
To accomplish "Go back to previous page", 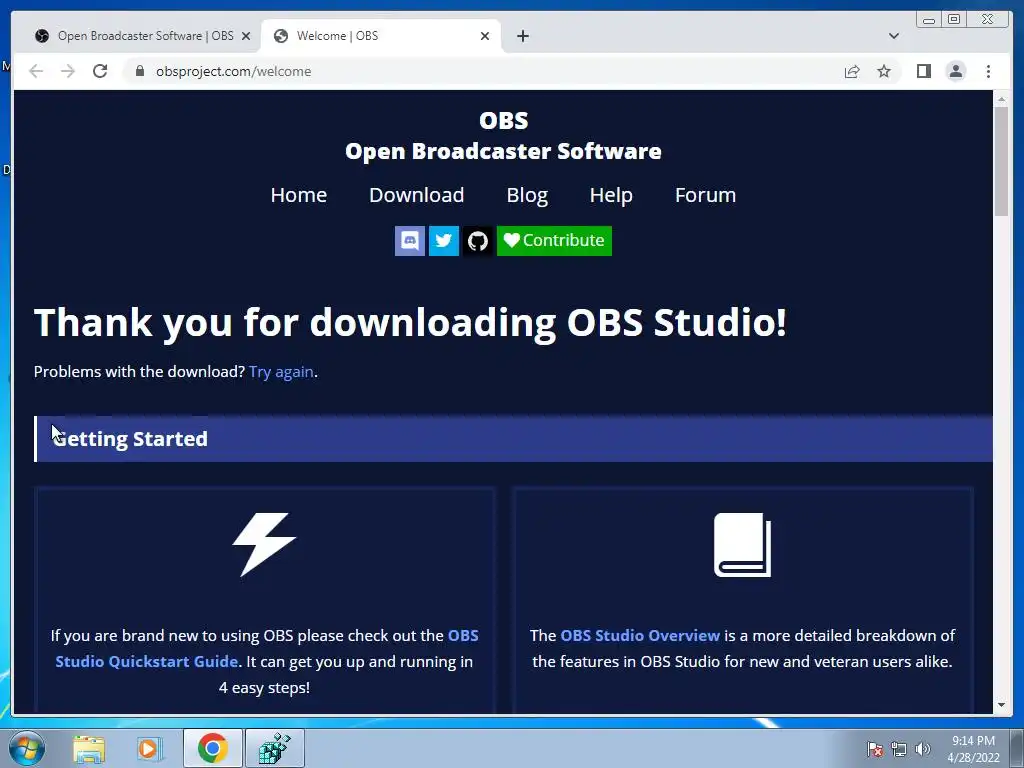I will coord(36,71).
